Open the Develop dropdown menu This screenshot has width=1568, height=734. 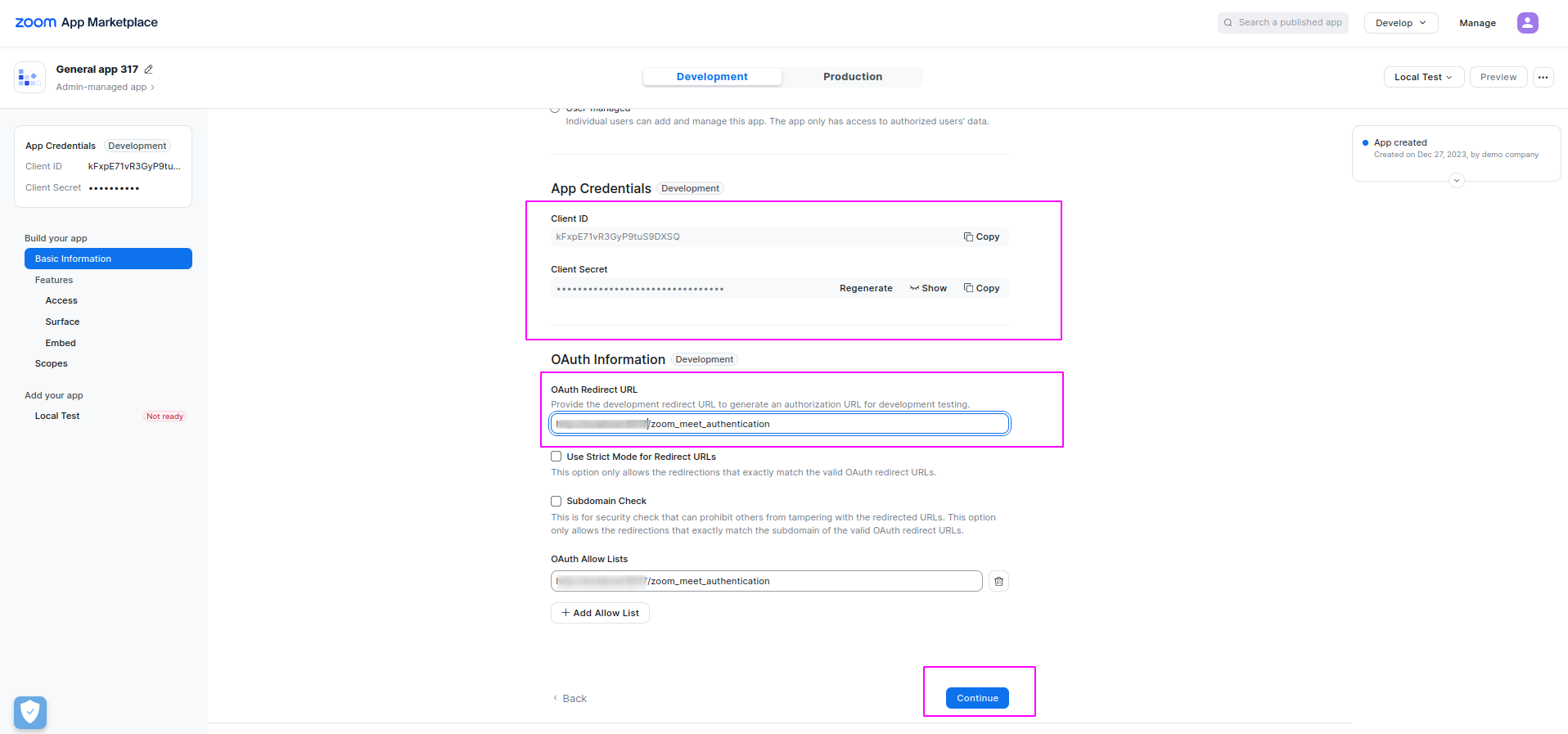pyautogui.click(x=1400, y=23)
